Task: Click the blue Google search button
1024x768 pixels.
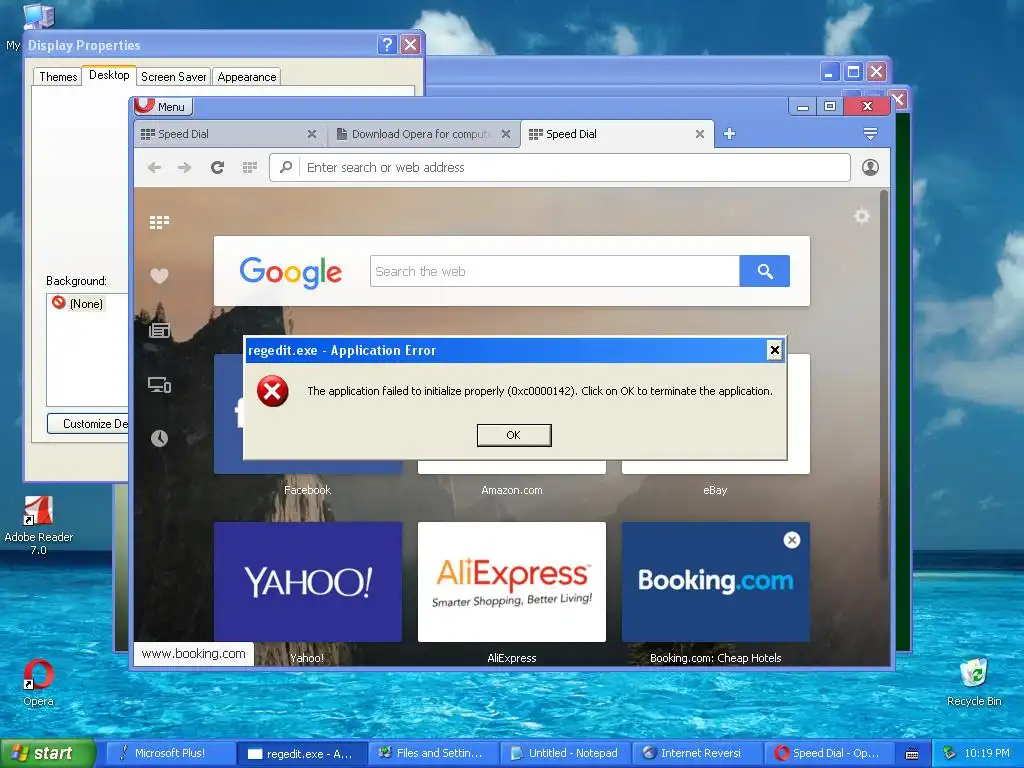Action: click(x=765, y=271)
